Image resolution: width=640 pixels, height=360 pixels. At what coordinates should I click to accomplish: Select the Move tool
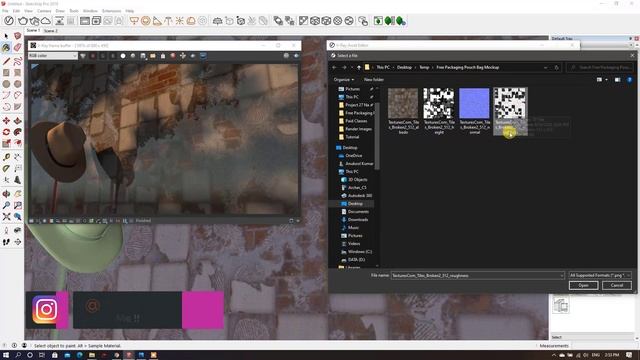6,121
